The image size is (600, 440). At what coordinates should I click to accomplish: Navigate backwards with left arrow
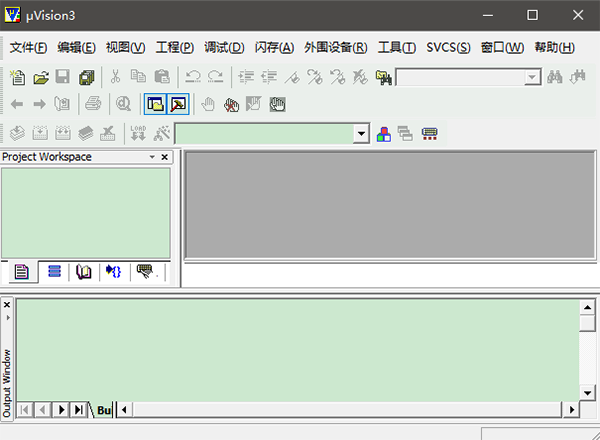pos(17,104)
